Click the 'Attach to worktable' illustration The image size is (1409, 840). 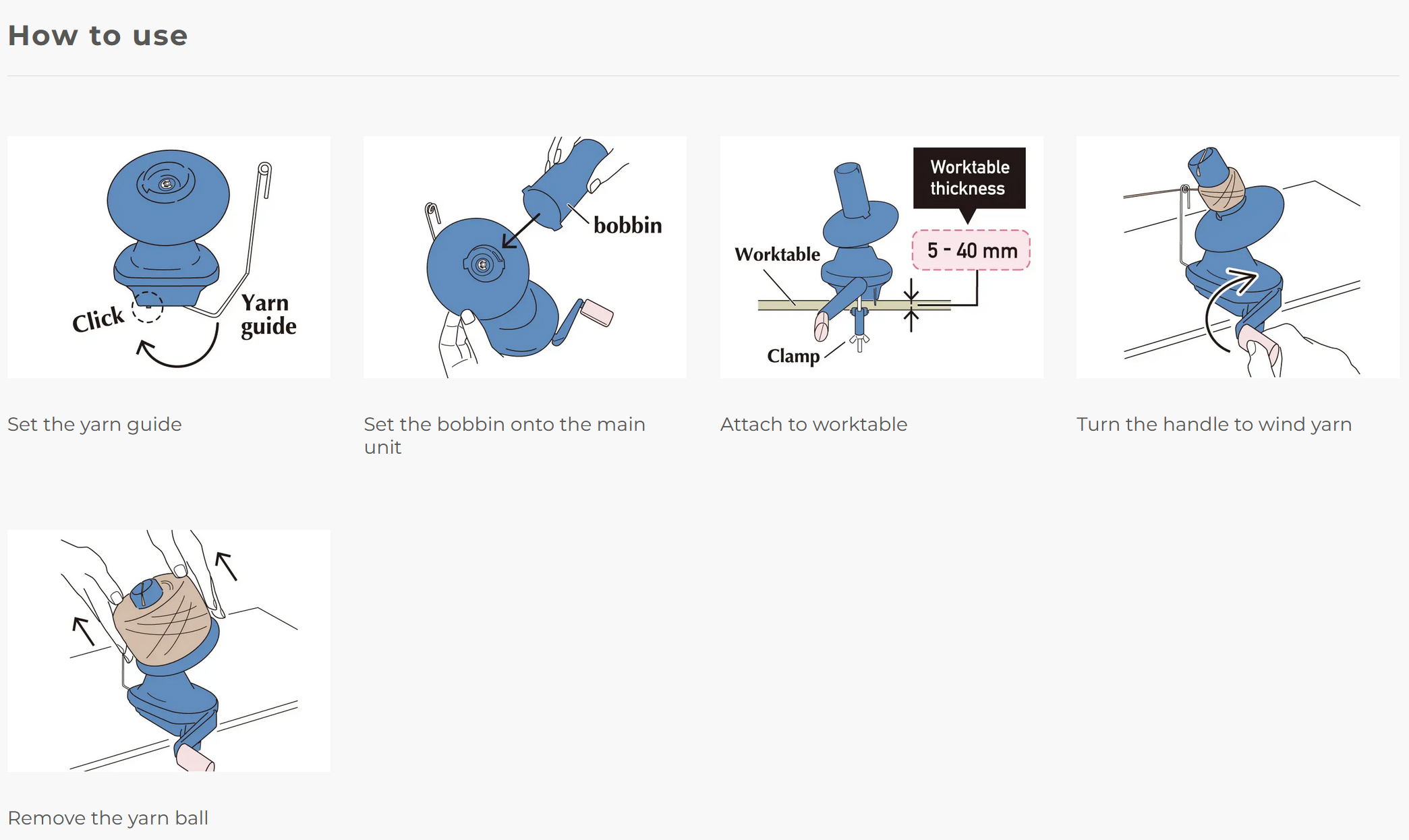click(x=881, y=256)
